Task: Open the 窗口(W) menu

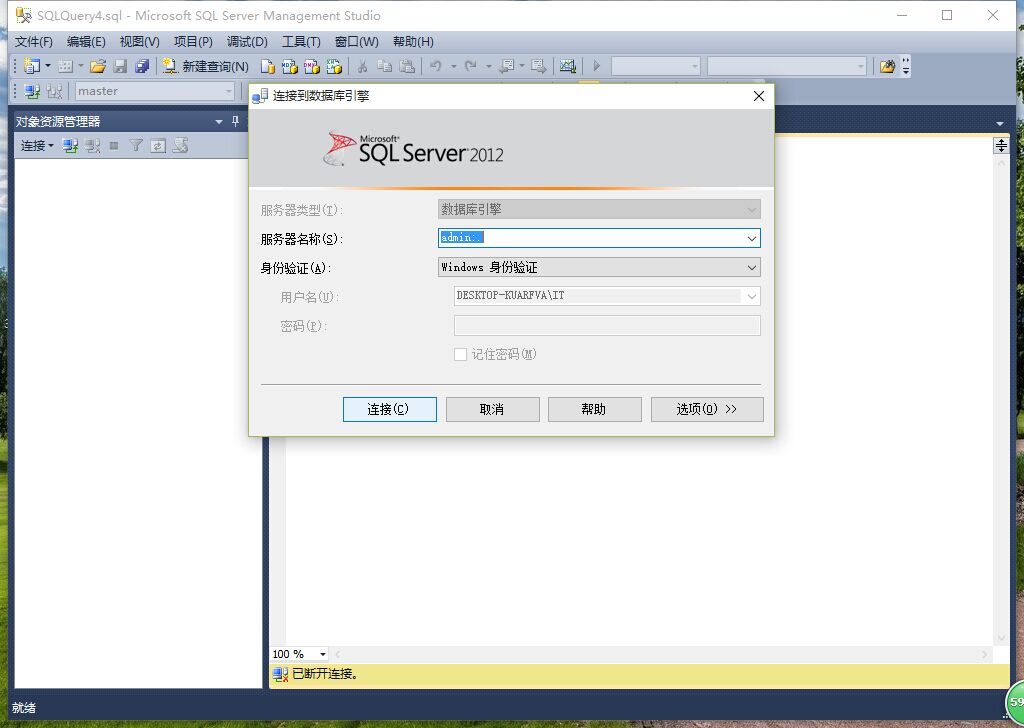Action: tap(356, 42)
